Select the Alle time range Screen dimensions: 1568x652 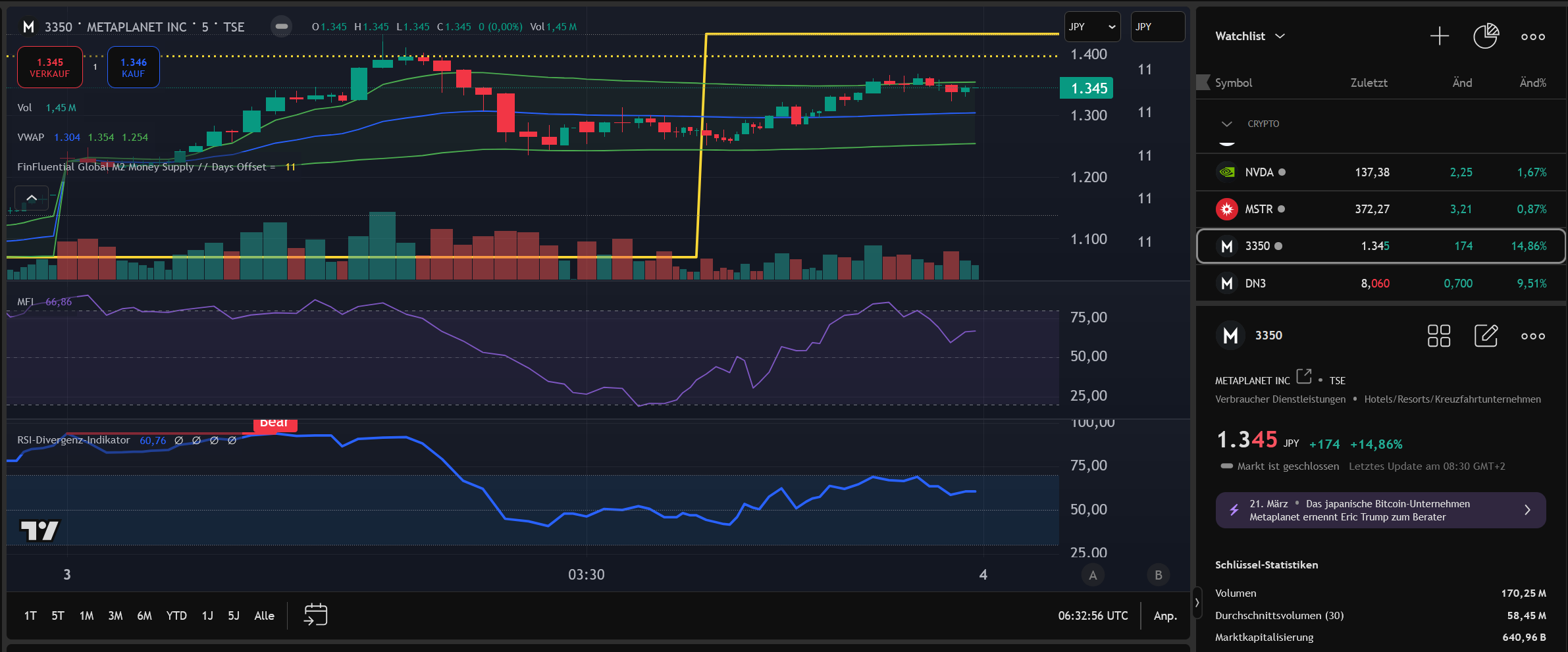click(x=264, y=616)
